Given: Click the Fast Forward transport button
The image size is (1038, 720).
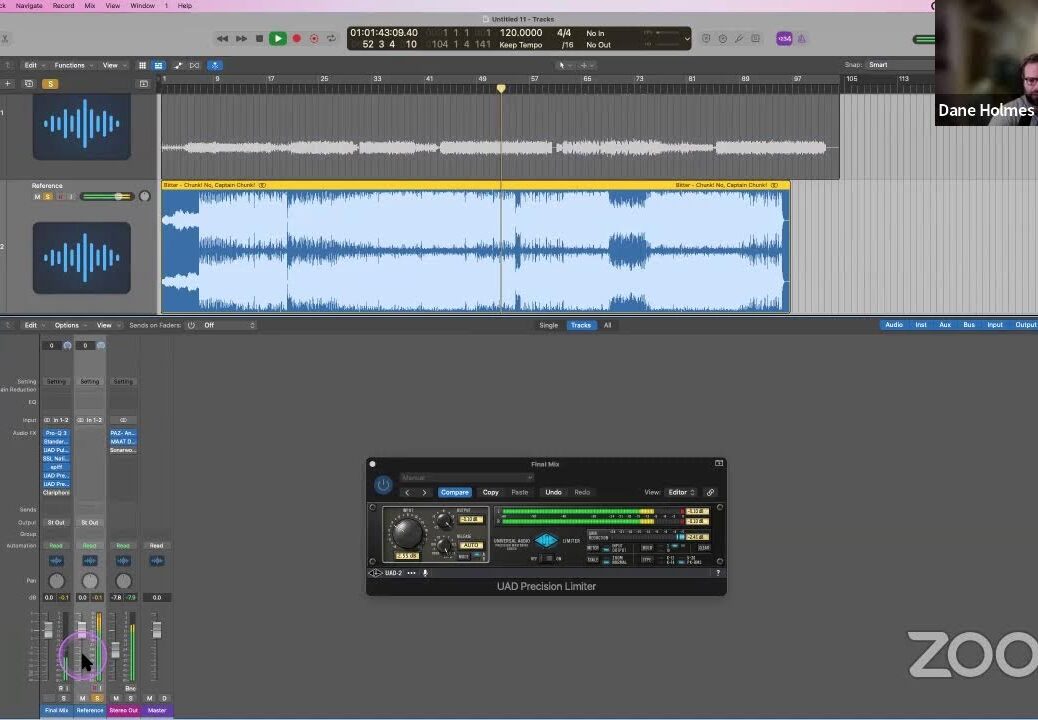Looking at the screenshot, I should (x=242, y=39).
